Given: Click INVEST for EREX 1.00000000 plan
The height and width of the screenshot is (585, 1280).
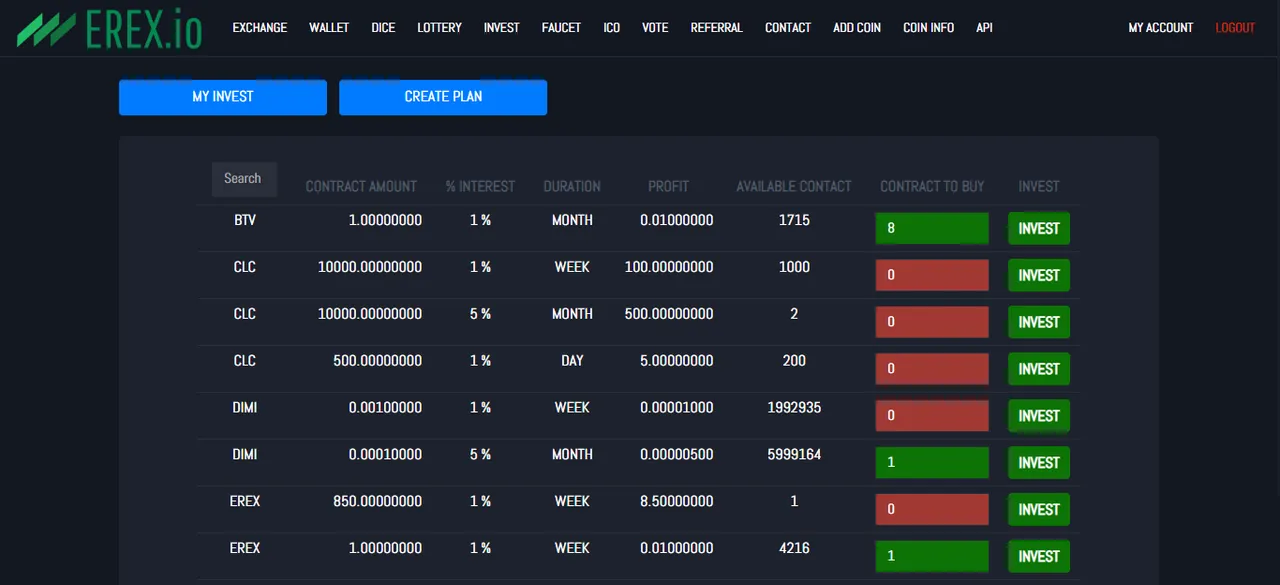Looking at the screenshot, I should pyautogui.click(x=1039, y=556).
